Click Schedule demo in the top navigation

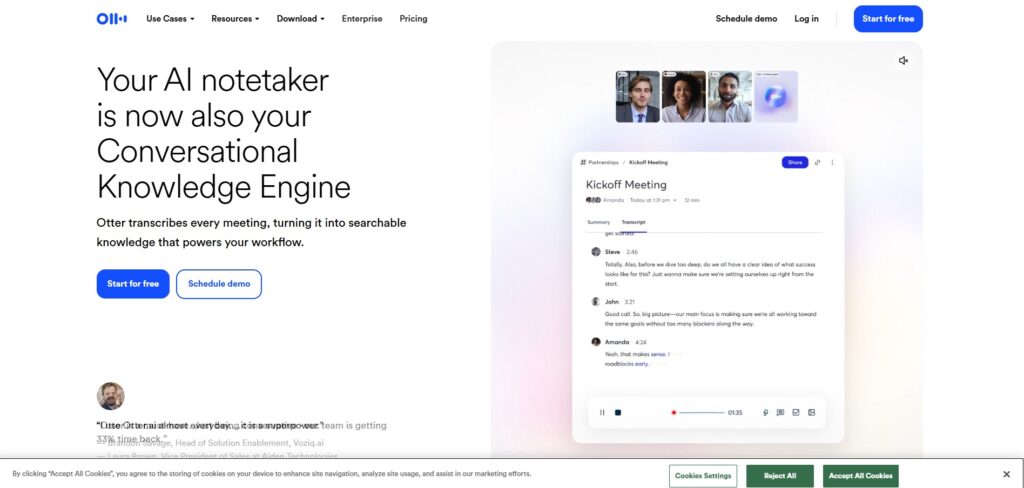pyautogui.click(x=746, y=19)
